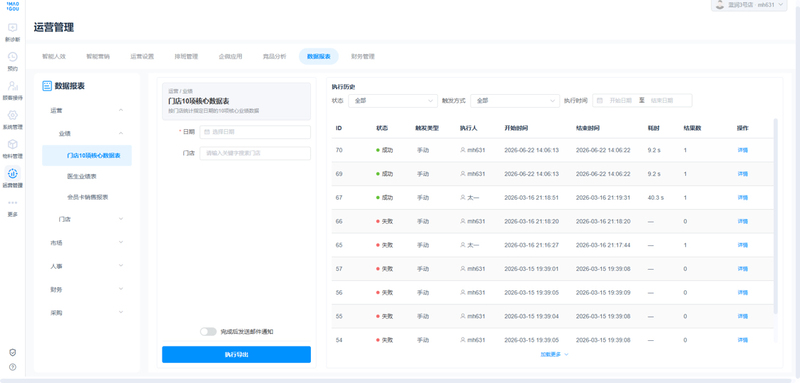This screenshot has height=383, width=800.
Task: Open the 预约 clock icon in sidebar
Action: [13, 57]
